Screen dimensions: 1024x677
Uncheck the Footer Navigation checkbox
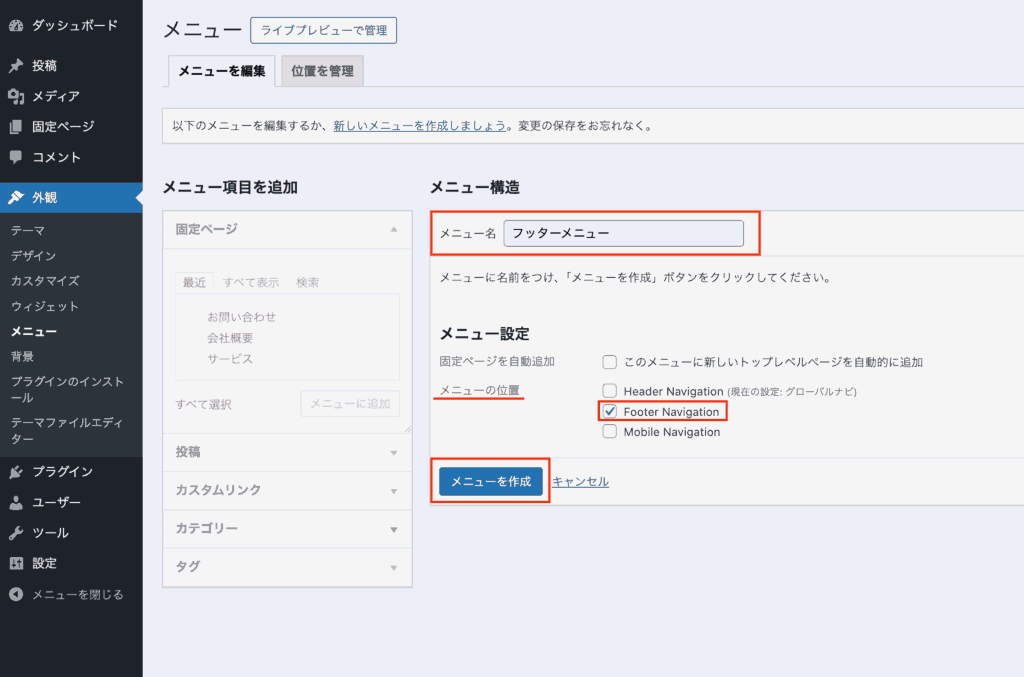(x=610, y=412)
